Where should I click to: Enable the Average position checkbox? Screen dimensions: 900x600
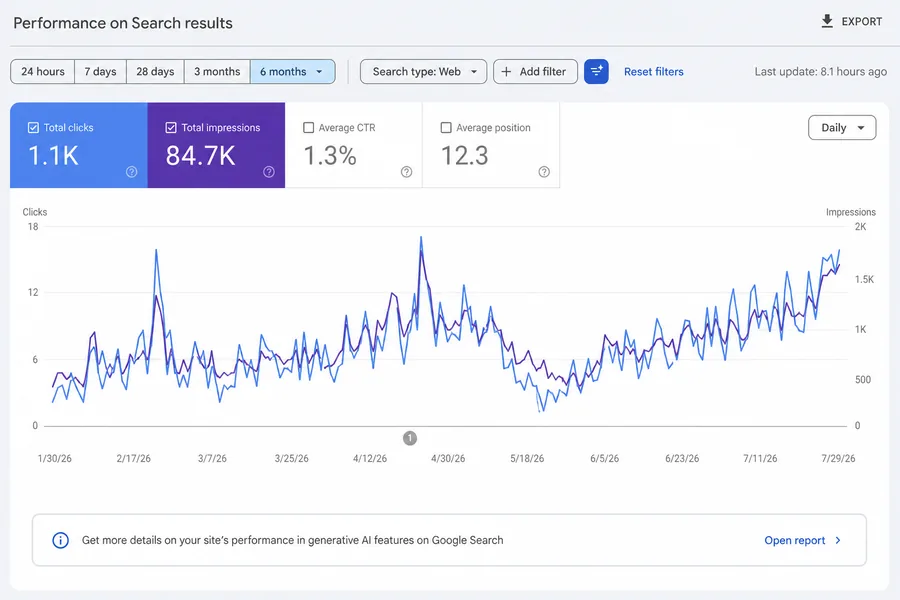pos(446,127)
